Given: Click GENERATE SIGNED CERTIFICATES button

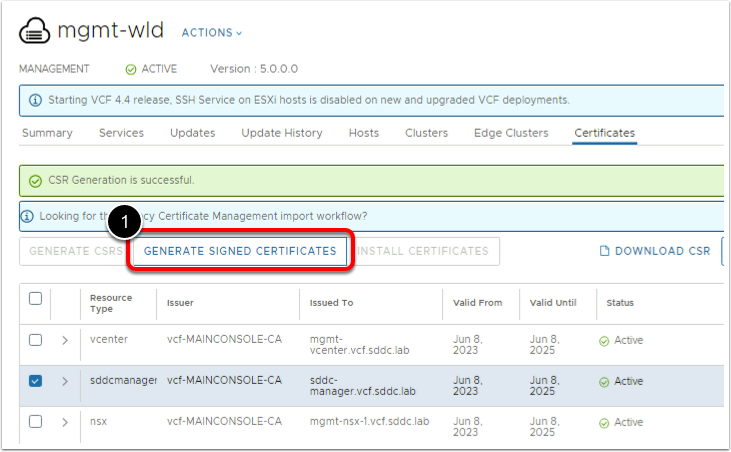Looking at the screenshot, I should coord(240,251).
